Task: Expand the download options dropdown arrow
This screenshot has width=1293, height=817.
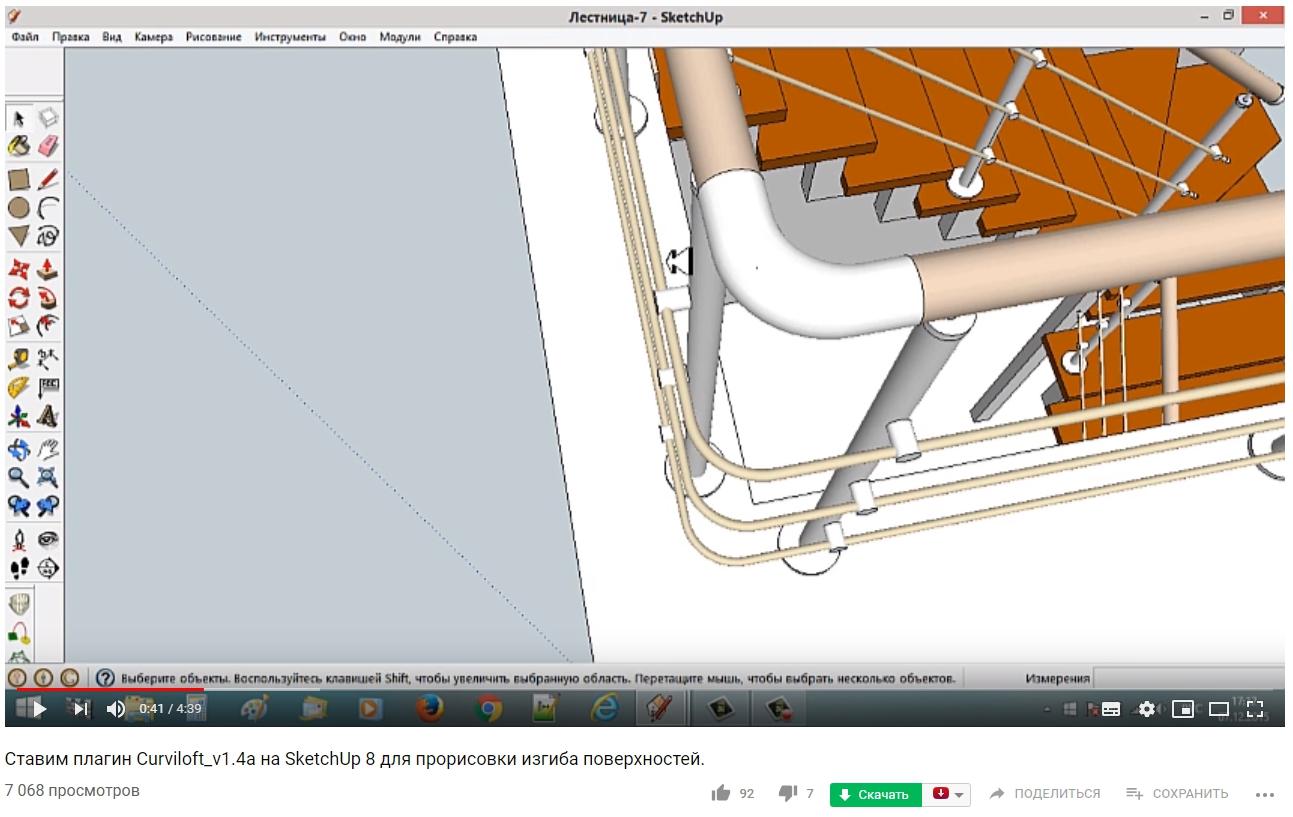Action: (960, 795)
